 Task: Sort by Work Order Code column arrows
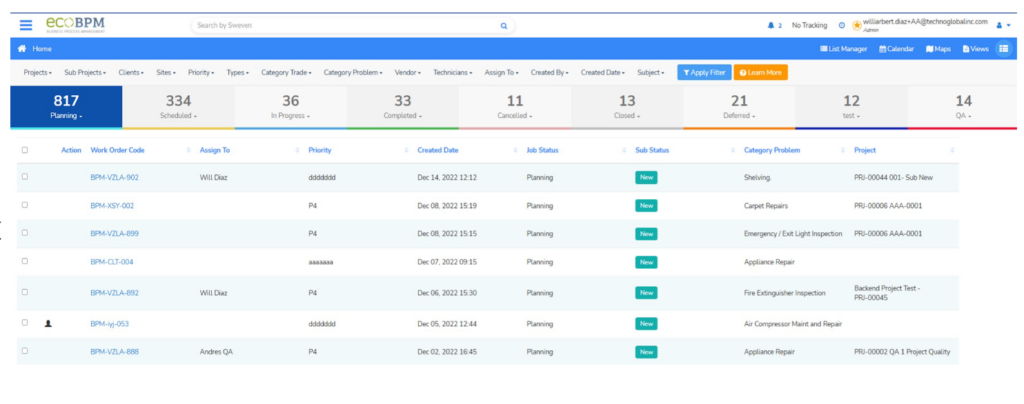(x=189, y=150)
